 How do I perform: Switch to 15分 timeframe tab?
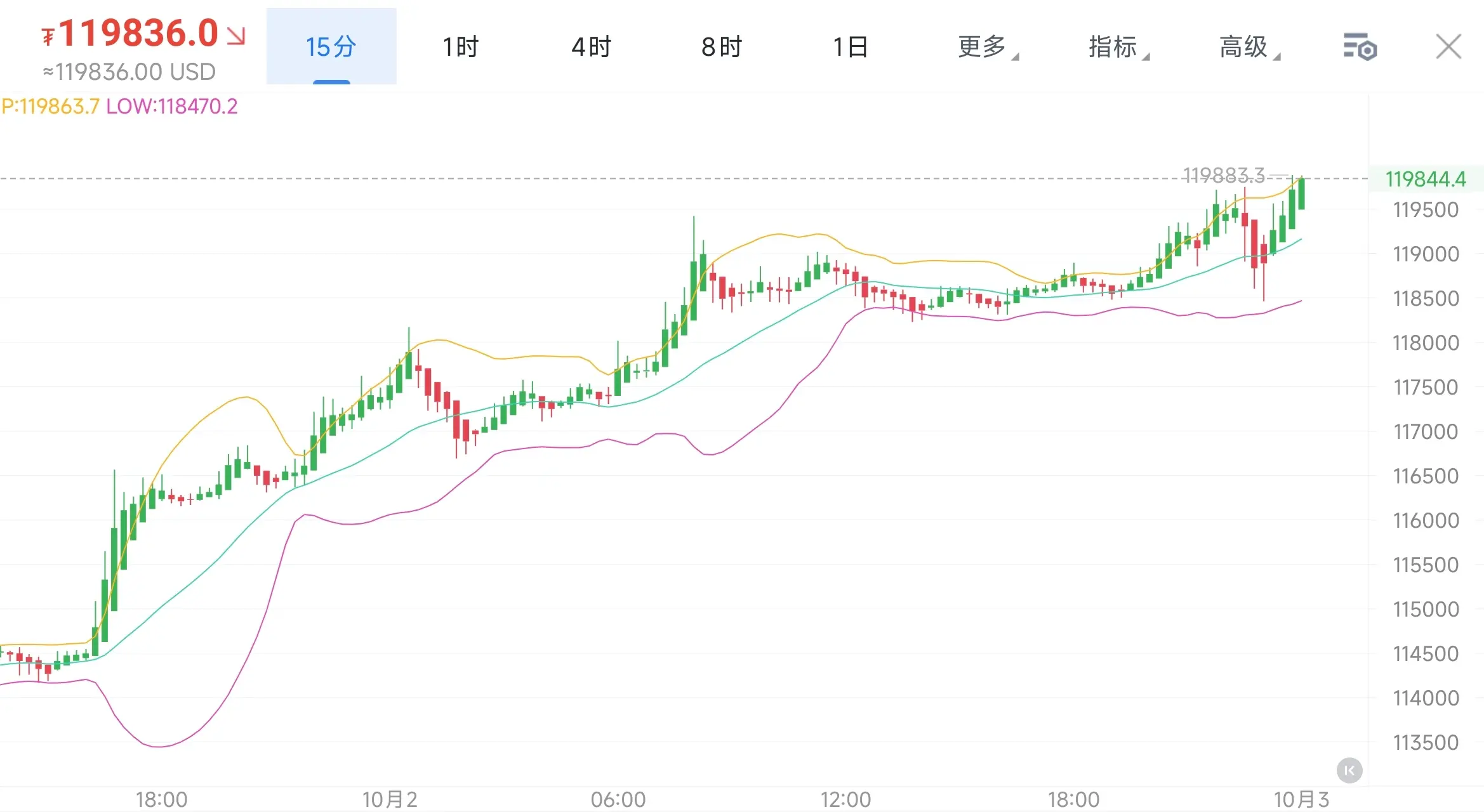[331, 47]
